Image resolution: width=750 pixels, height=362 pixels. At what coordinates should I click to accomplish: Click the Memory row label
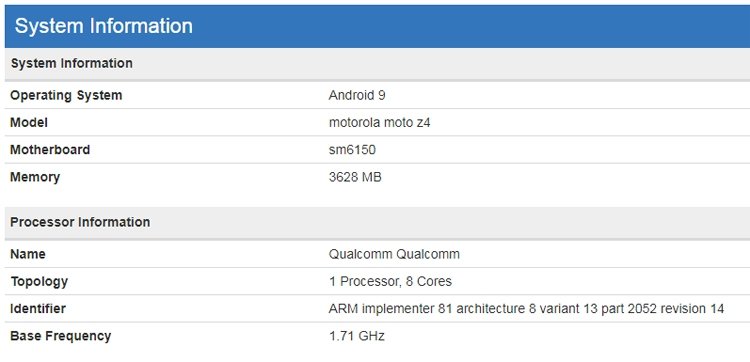pos(35,177)
